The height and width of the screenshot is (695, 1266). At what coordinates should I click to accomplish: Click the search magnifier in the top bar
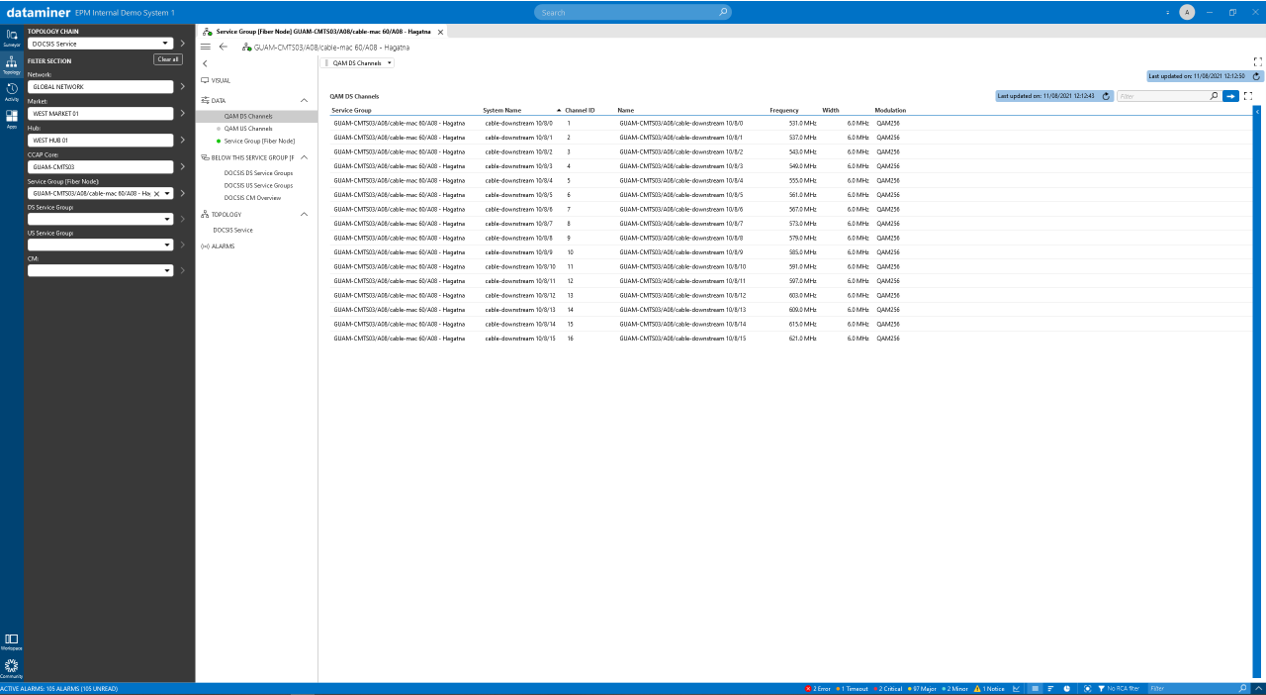[723, 12]
